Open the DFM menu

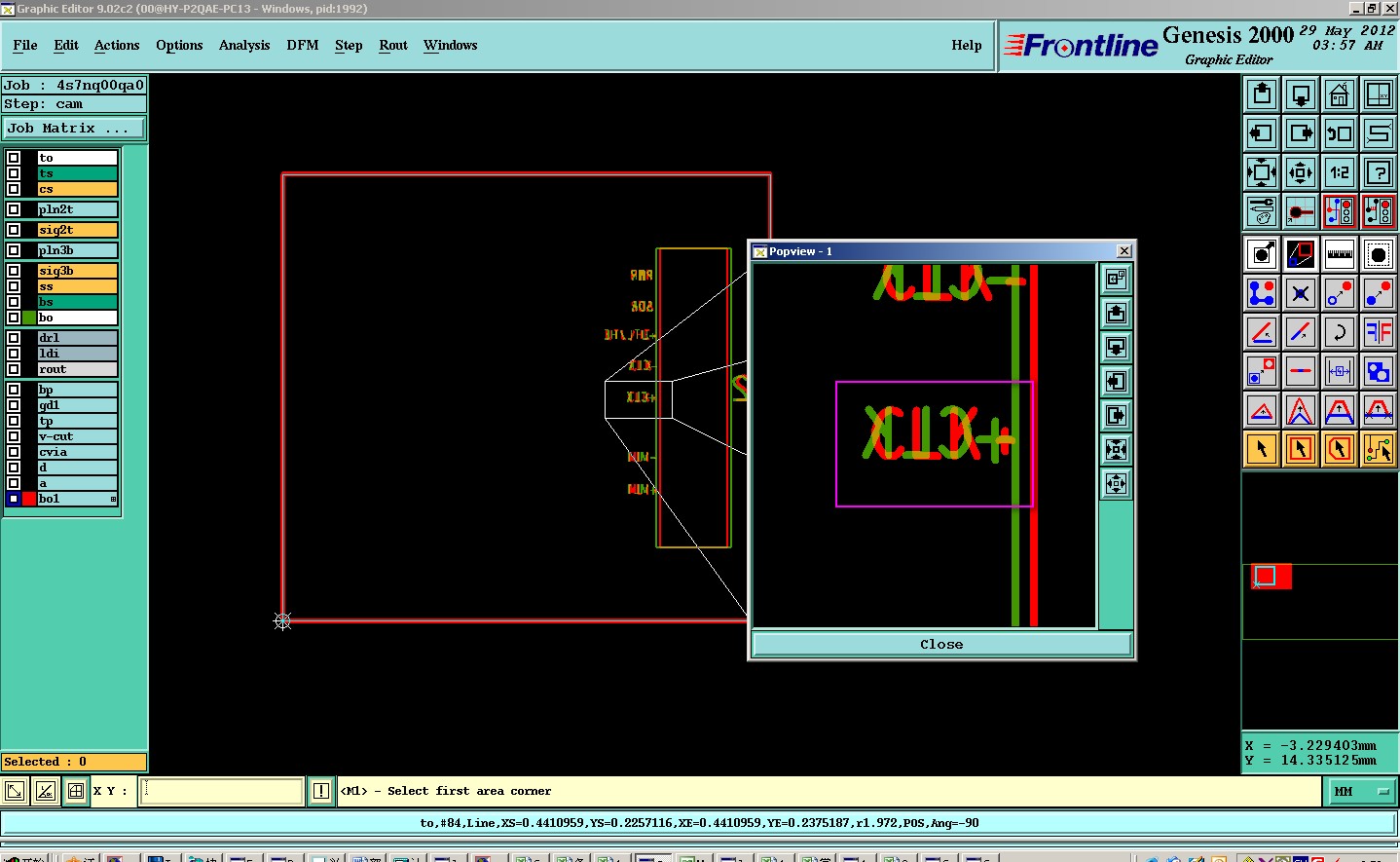[x=303, y=45]
